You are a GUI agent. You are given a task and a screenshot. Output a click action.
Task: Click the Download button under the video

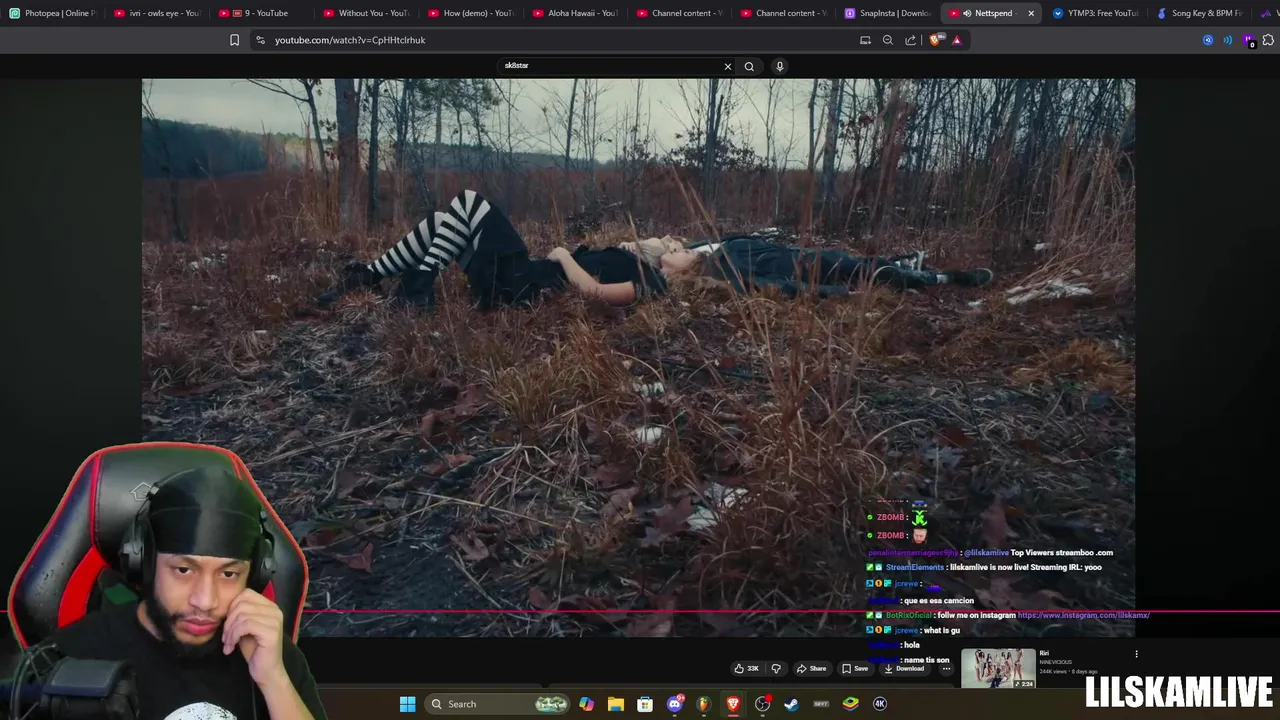[x=905, y=668]
